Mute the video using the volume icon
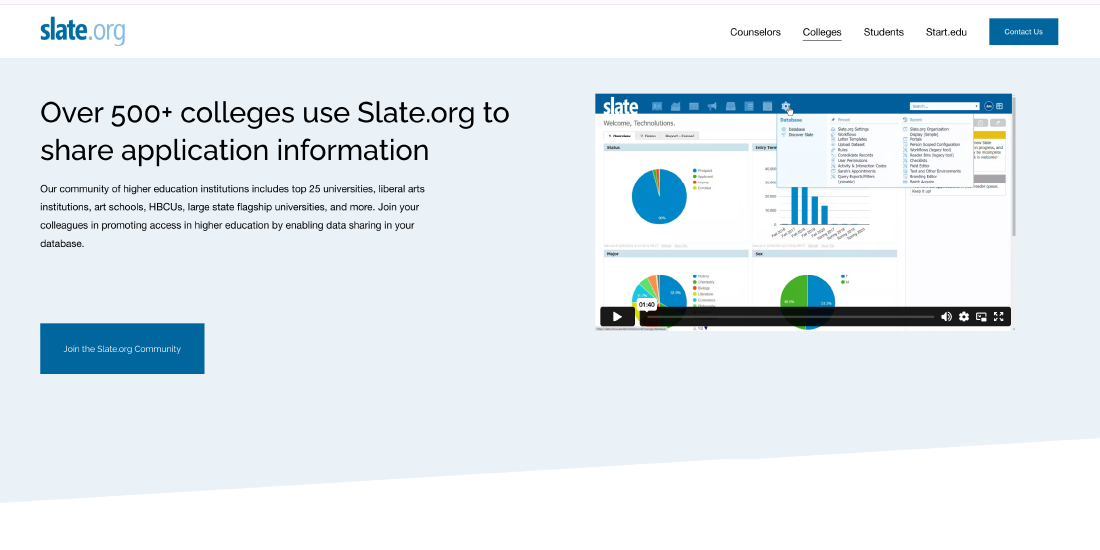The height and width of the screenshot is (550, 1100). [946, 317]
